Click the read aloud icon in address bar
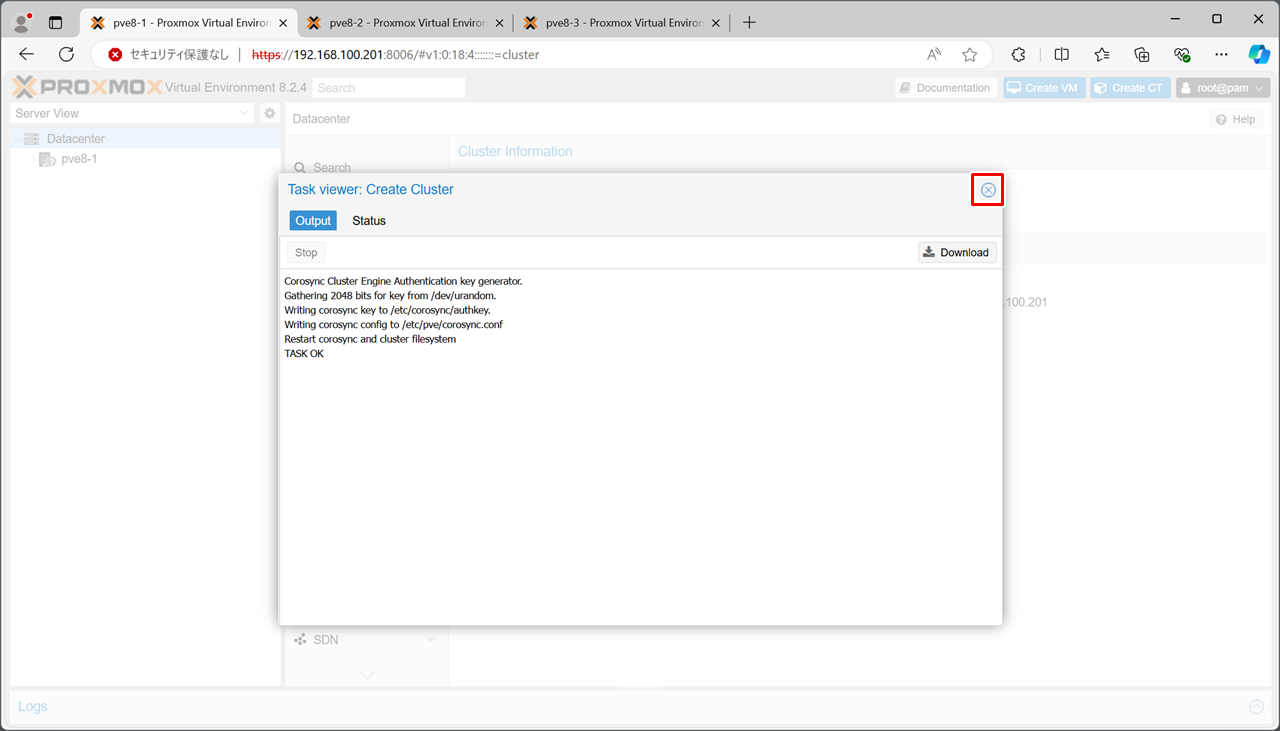Screen dimensions: 1280x731 [934, 55]
